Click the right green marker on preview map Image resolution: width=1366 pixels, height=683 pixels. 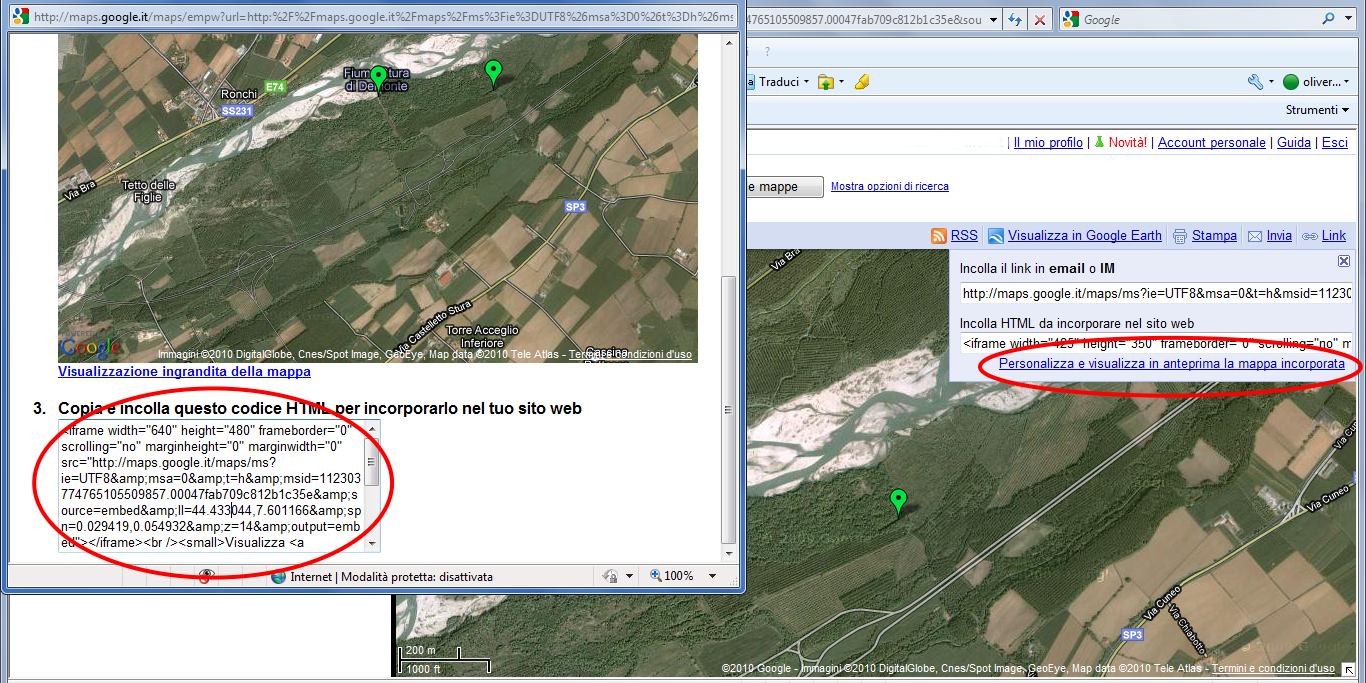pos(492,73)
